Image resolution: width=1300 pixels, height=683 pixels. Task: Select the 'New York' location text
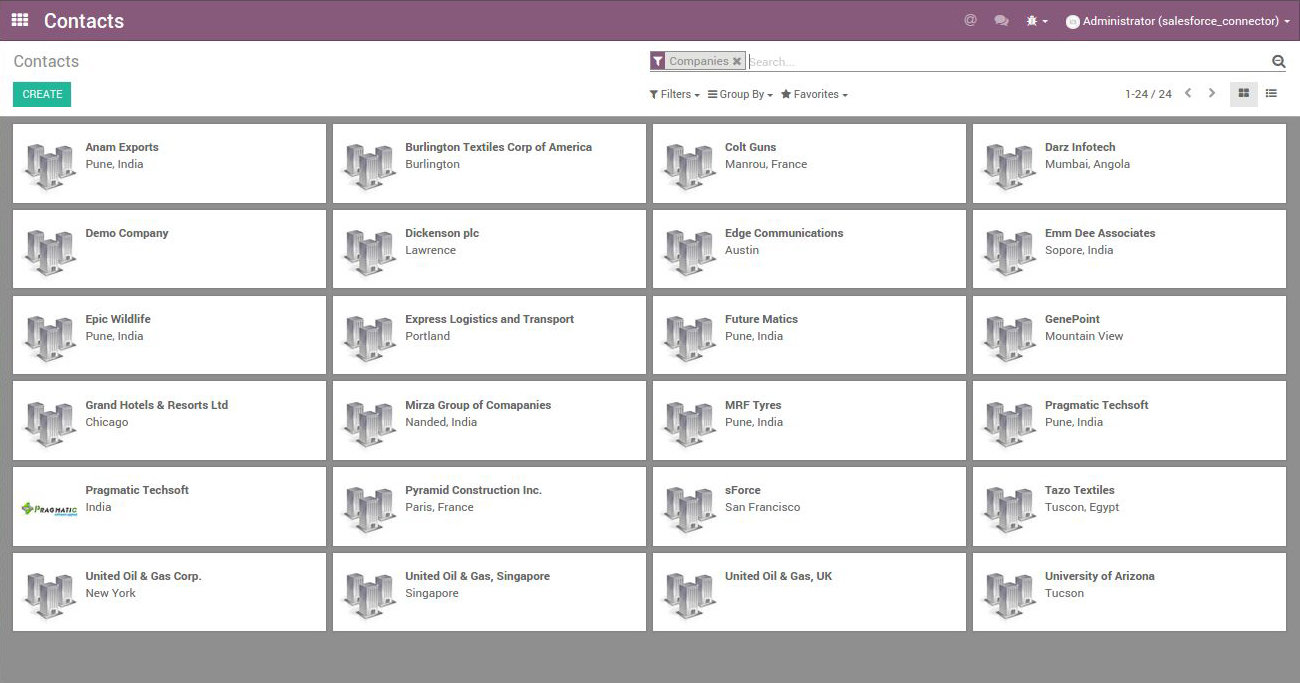tap(110, 593)
